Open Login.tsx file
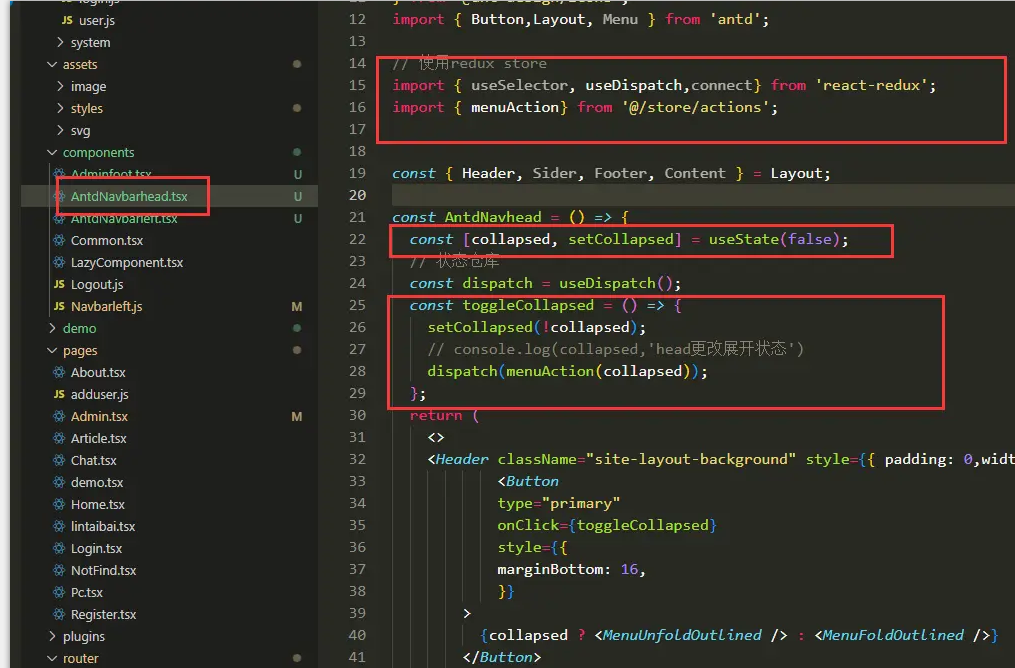Screen dimensions: 1015x668 (x=96, y=549)
